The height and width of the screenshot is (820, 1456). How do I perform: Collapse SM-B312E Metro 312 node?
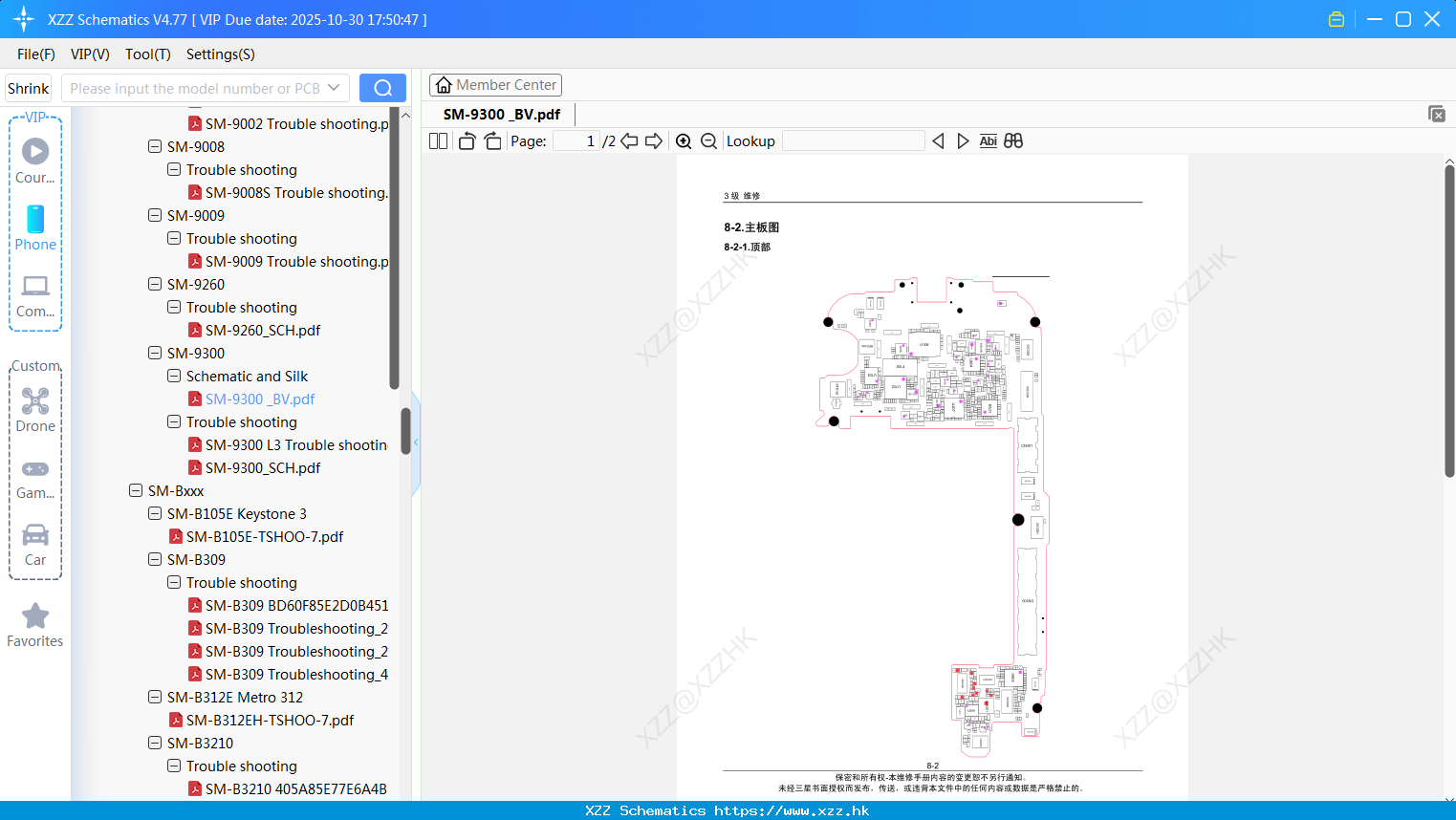pyautogui.click(x=155, y=697)
